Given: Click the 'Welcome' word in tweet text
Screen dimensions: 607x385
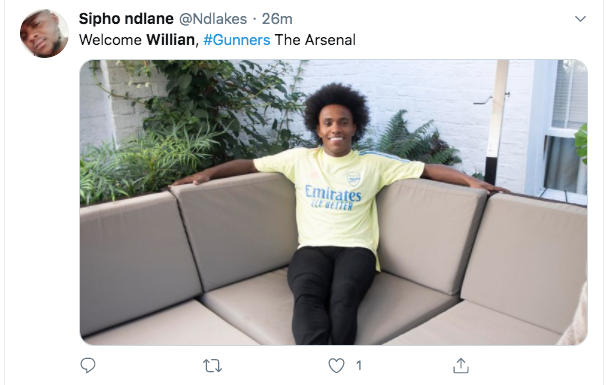Looking at the screenshot, I should (x=110, y=40).
